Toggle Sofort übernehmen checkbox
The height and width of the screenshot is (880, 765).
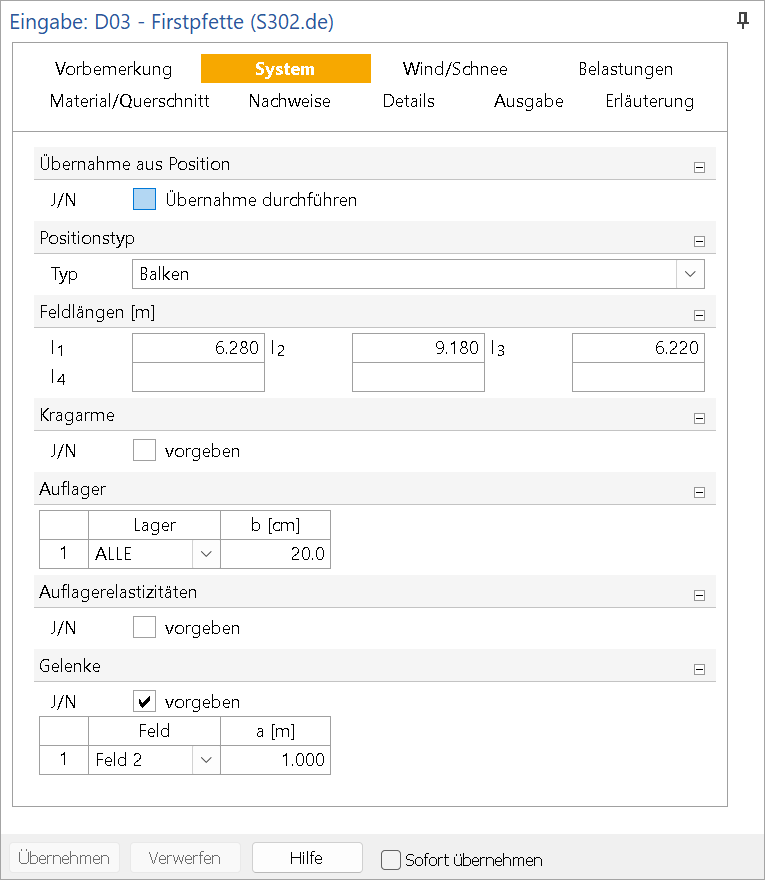pyautogui.click(x=391, y=860)
